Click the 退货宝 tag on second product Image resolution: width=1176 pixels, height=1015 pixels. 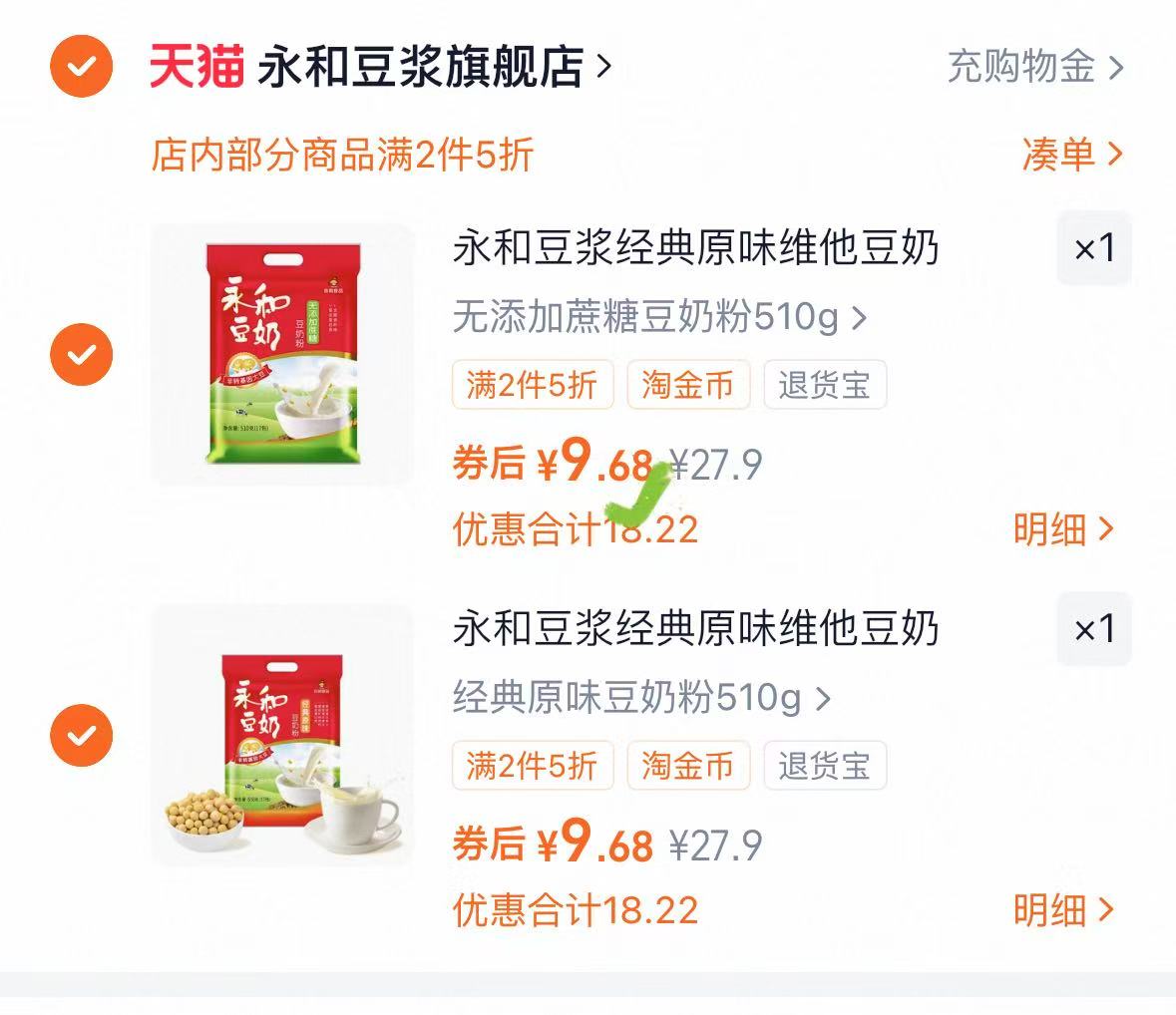[x=825, y=767]
